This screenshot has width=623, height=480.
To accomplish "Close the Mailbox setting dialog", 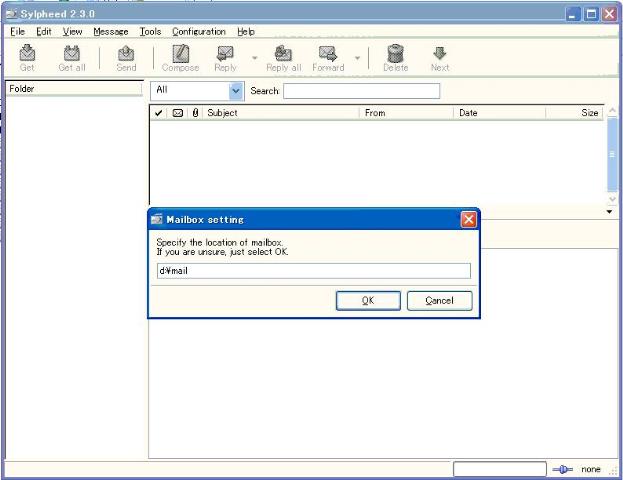I will (x=468, y=219).
